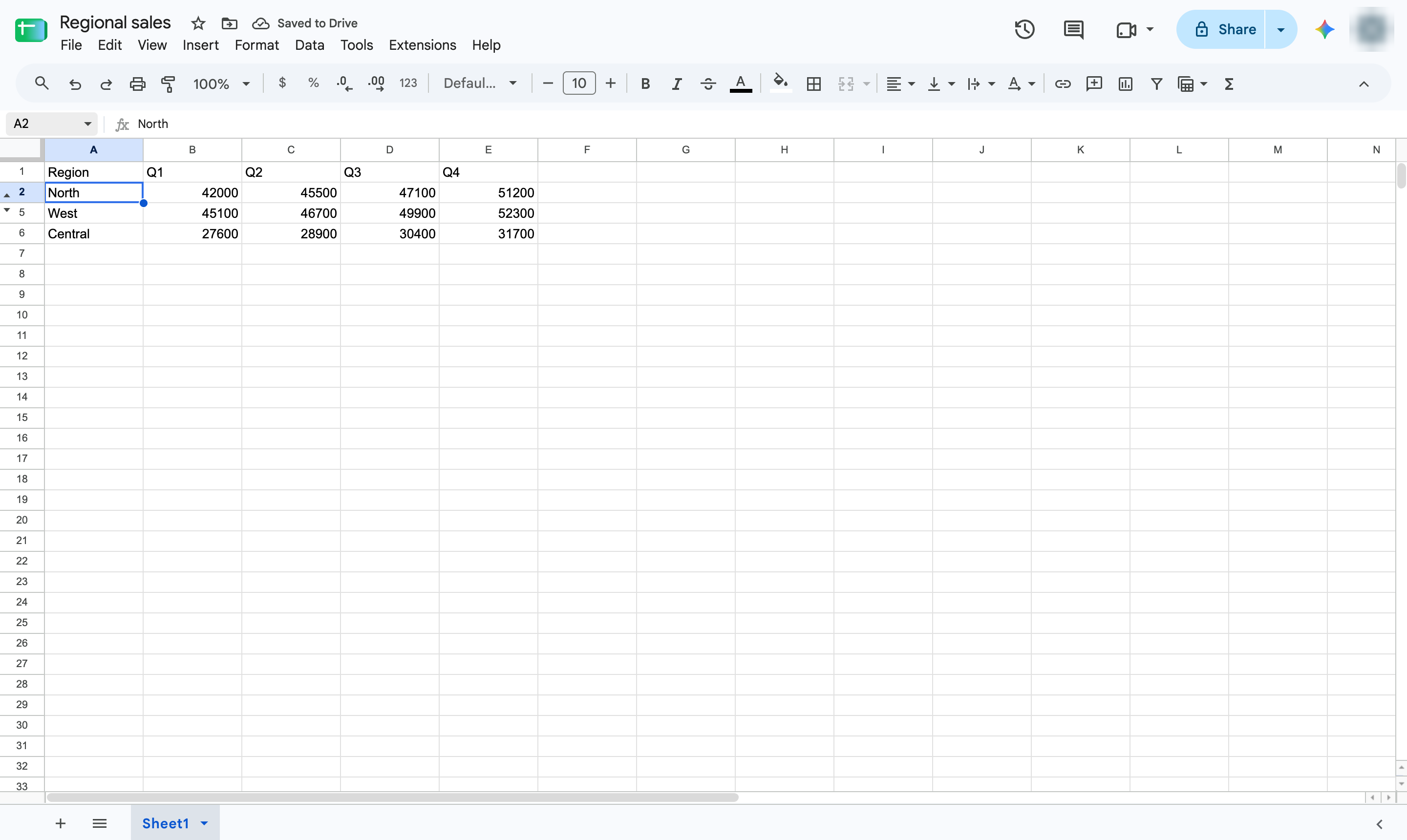Redo the last action
The image size is (1407, 840).
tap(106, 84)
